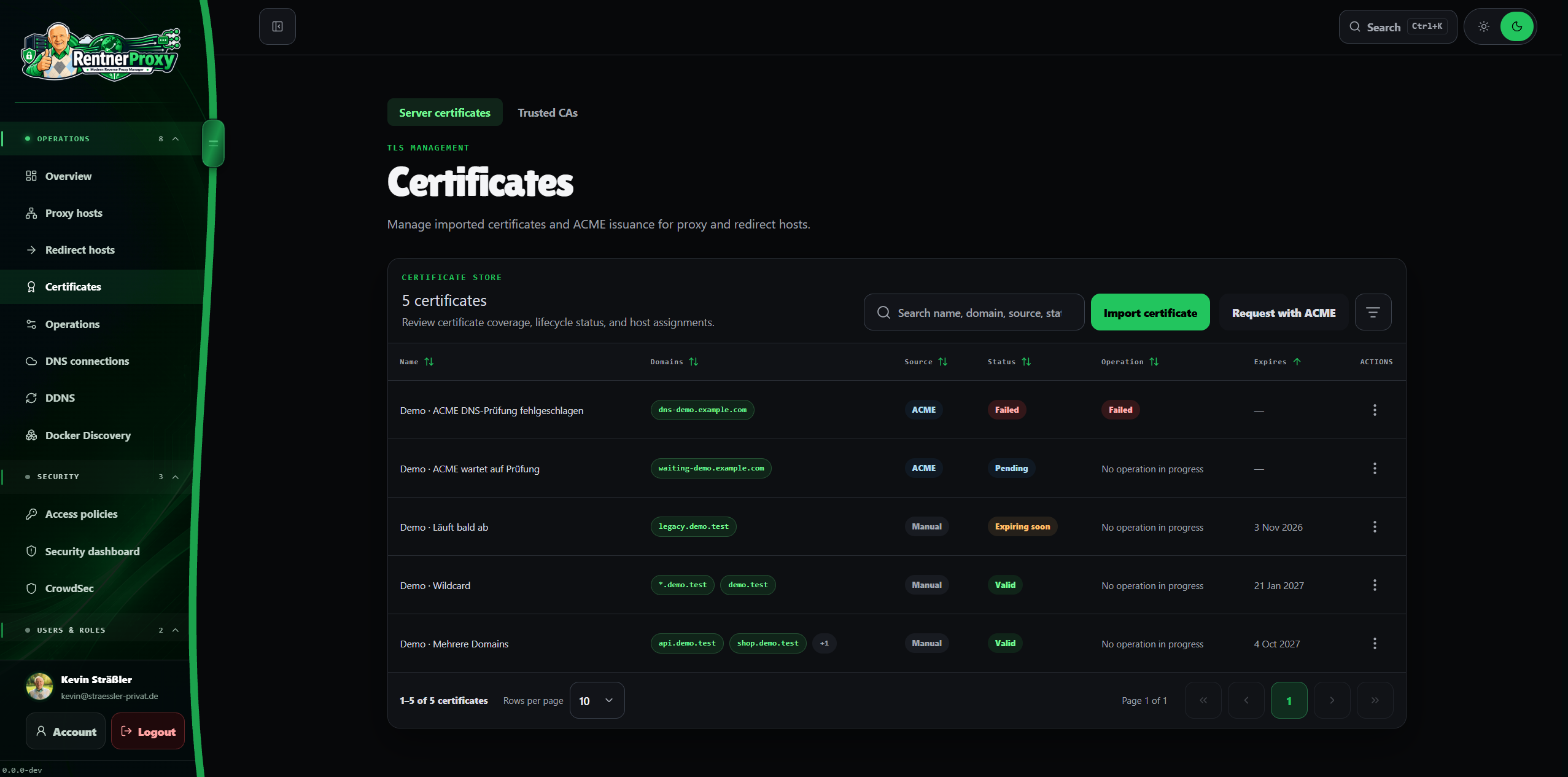
Task: Go to pagination page 1
Action: click(x=1289, y=700)
